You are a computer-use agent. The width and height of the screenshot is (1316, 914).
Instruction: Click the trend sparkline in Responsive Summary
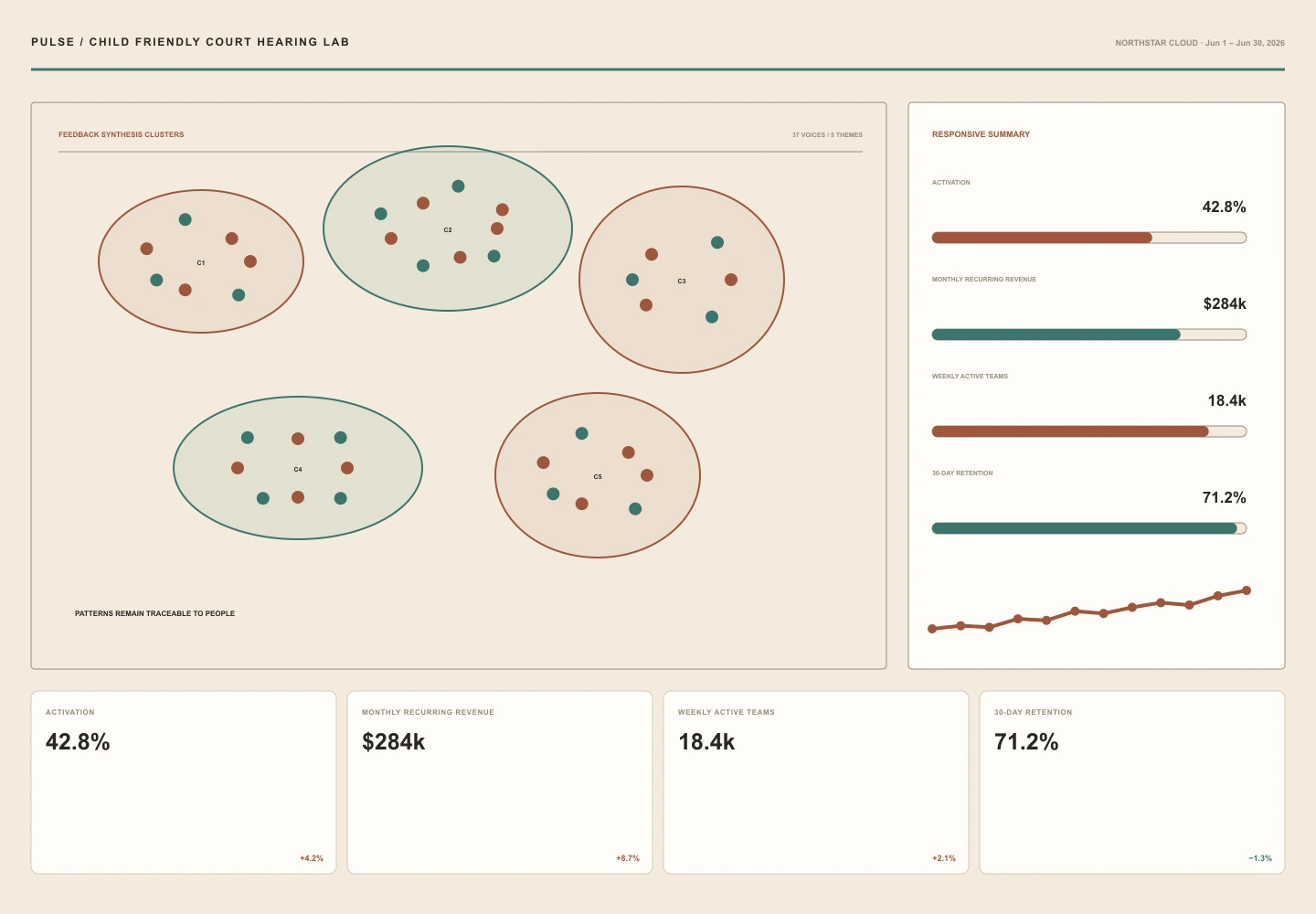click(x=1089, y=610)
